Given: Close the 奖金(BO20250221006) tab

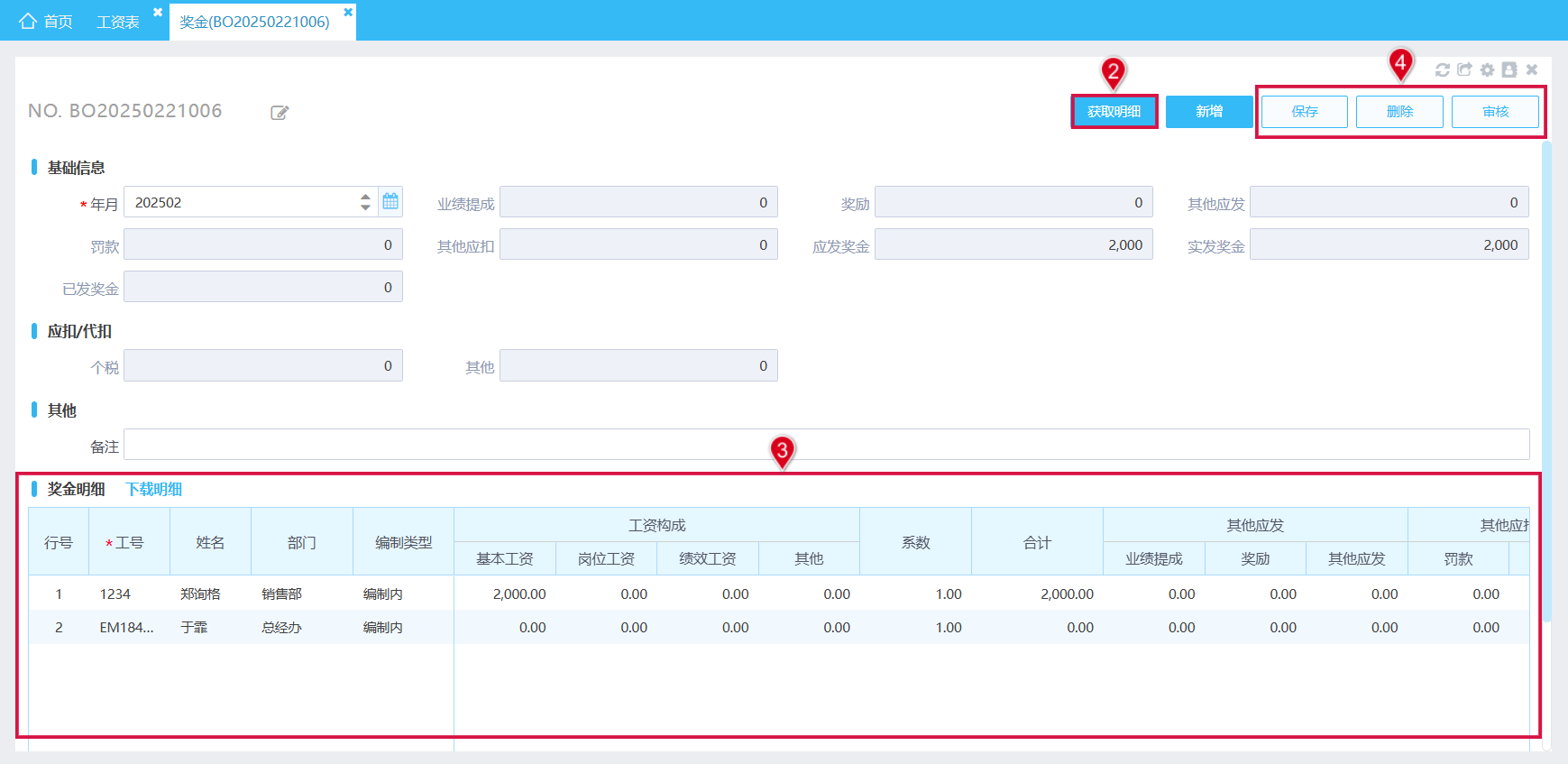Looking at the screenshot, I should click(348, 13).
